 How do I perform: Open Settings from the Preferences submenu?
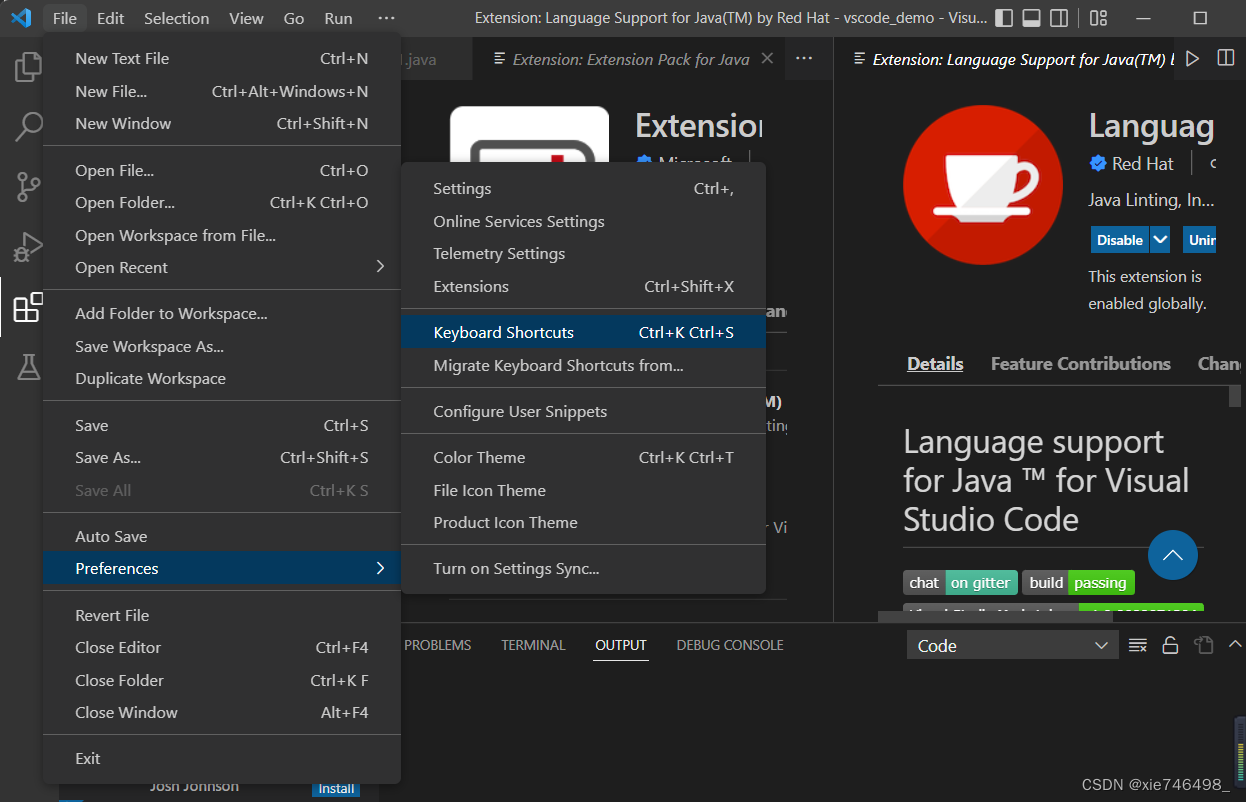click(x=583, y=188)
